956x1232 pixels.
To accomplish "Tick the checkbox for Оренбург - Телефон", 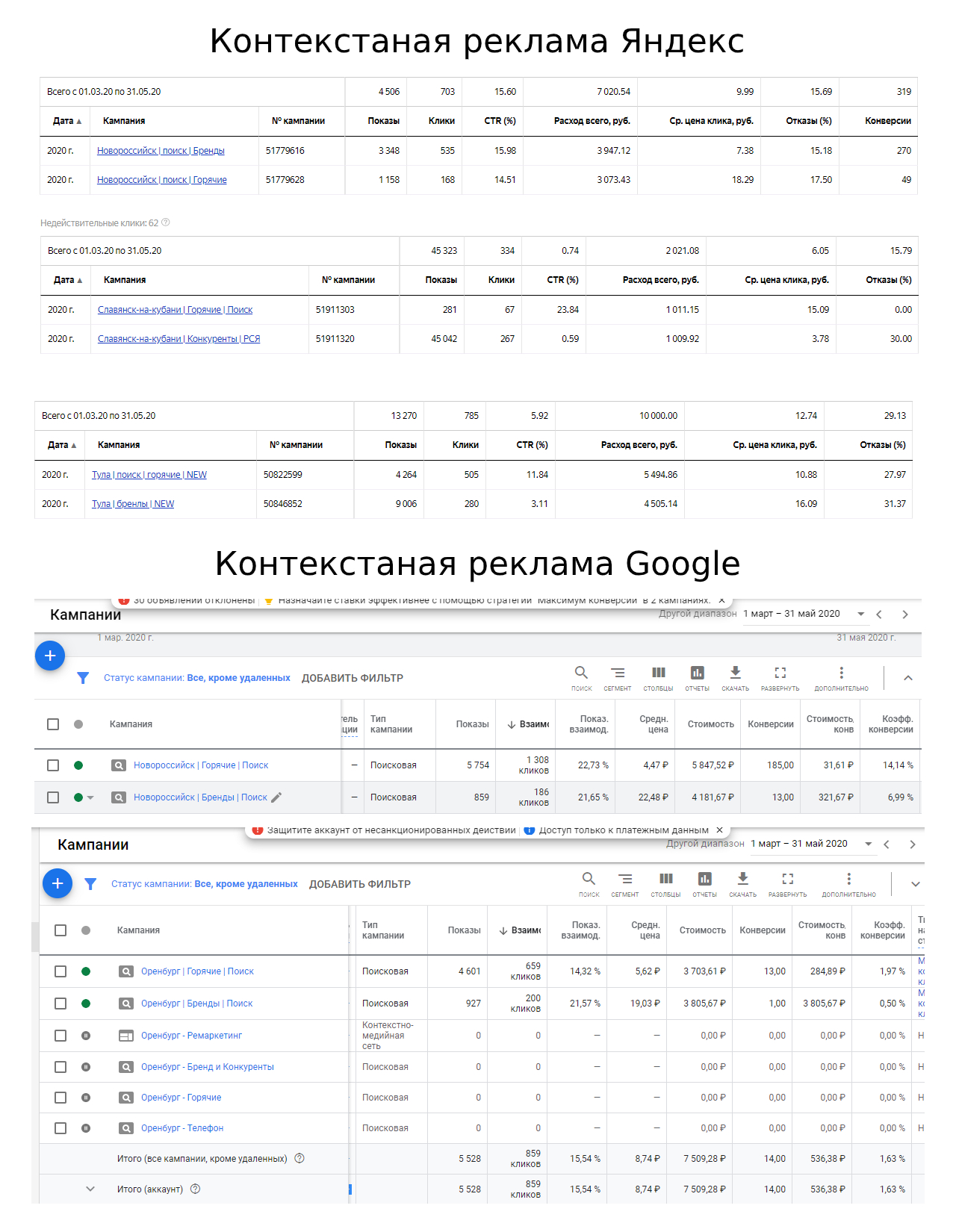I will click(x=60, y=1128).
